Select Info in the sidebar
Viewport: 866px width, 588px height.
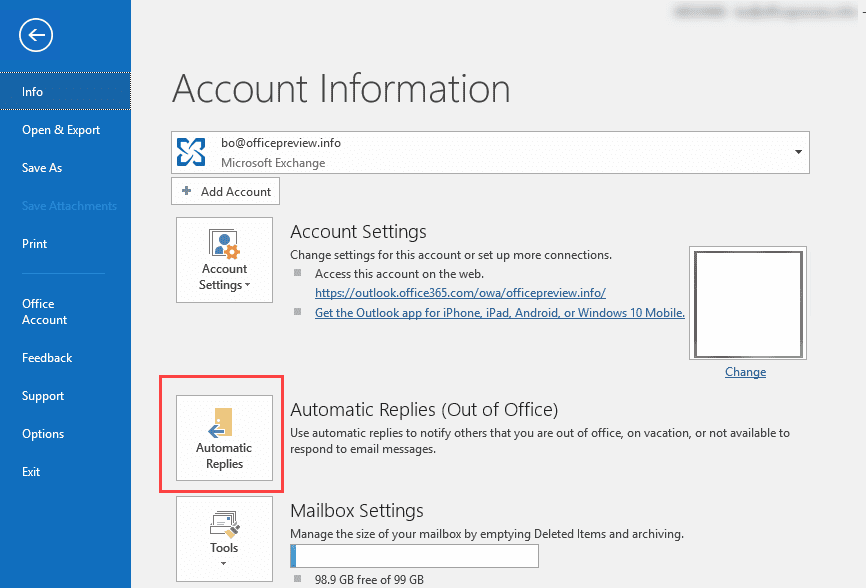coord(33,92)
